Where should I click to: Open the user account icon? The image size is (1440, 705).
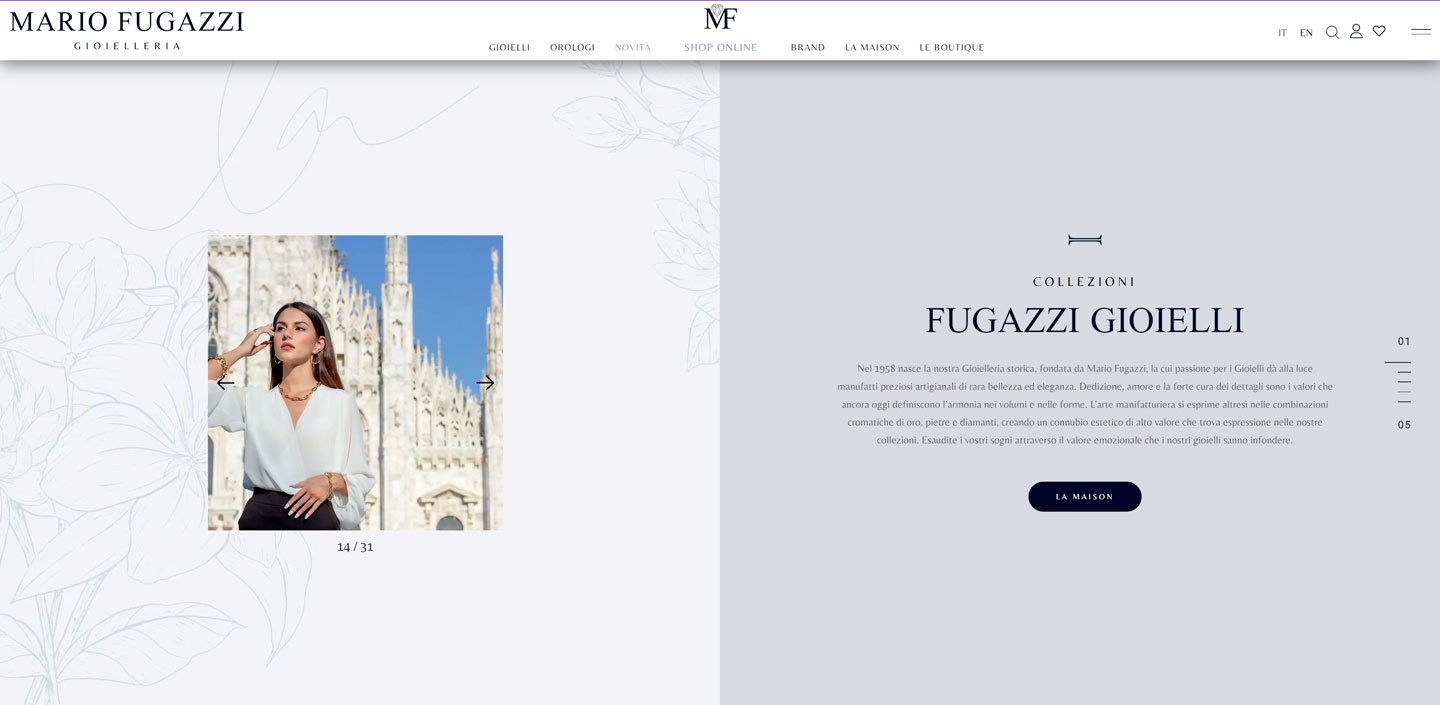(x=1356, y=32)
